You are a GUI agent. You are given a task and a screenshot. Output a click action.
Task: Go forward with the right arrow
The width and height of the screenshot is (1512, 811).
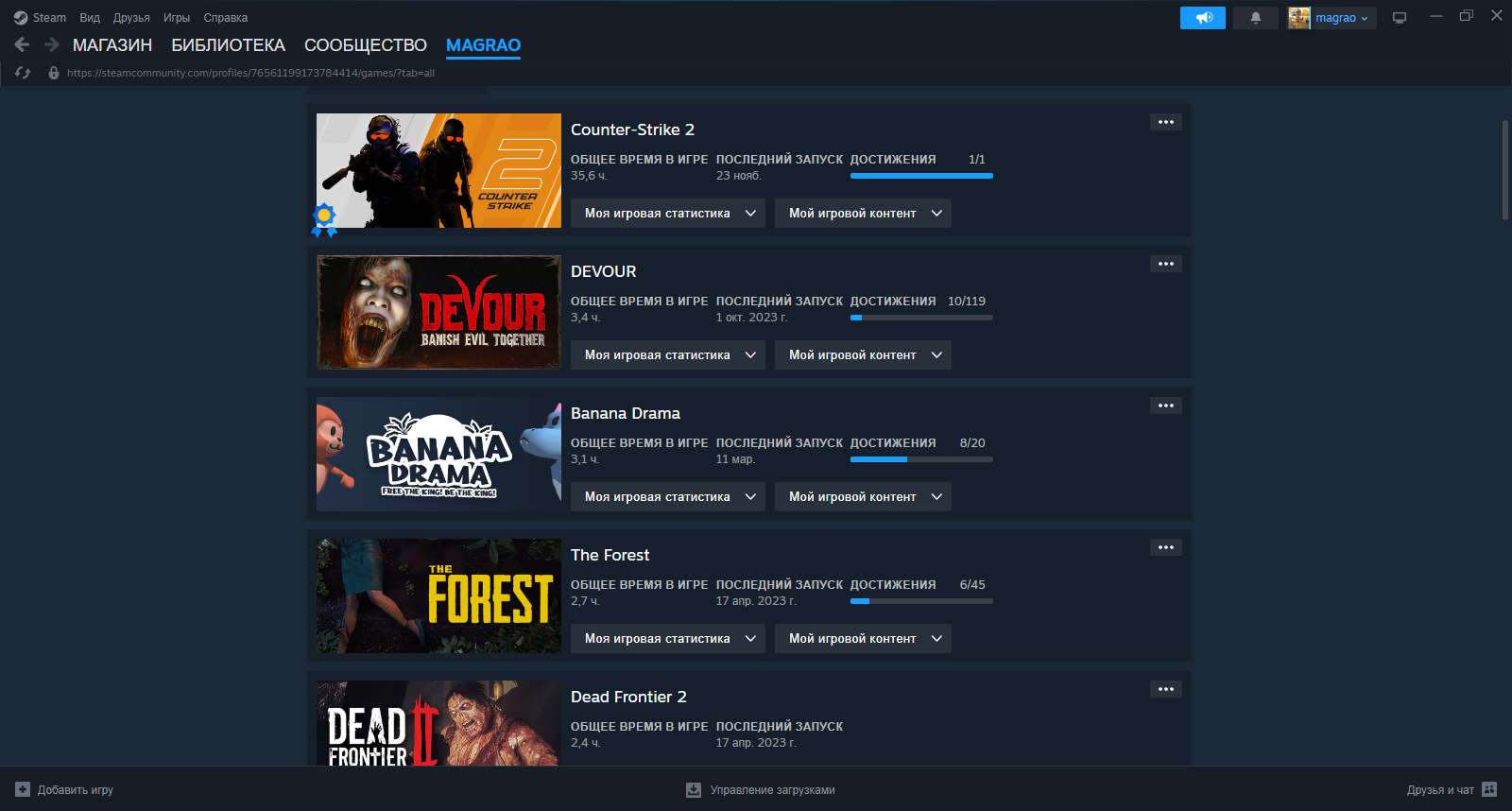(x=52, y=44)
